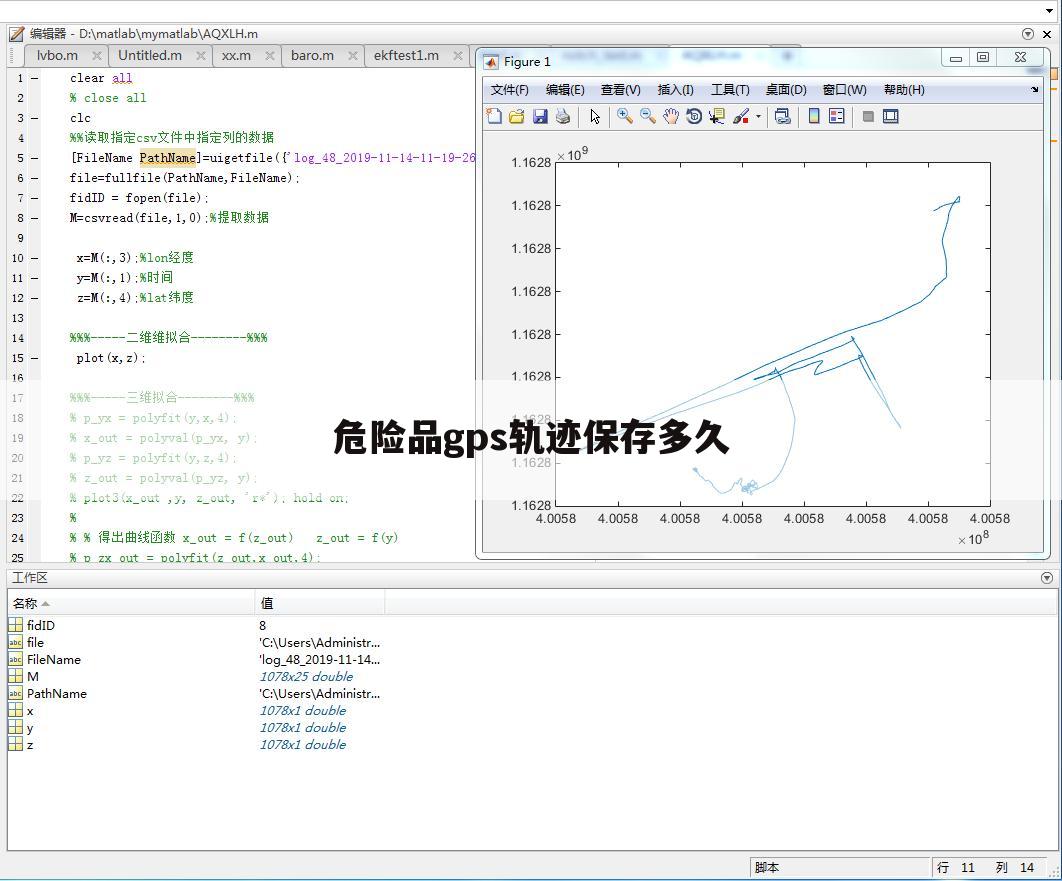
Task: Click the 脚本 status bar field
Action: [x=840, y=867]
